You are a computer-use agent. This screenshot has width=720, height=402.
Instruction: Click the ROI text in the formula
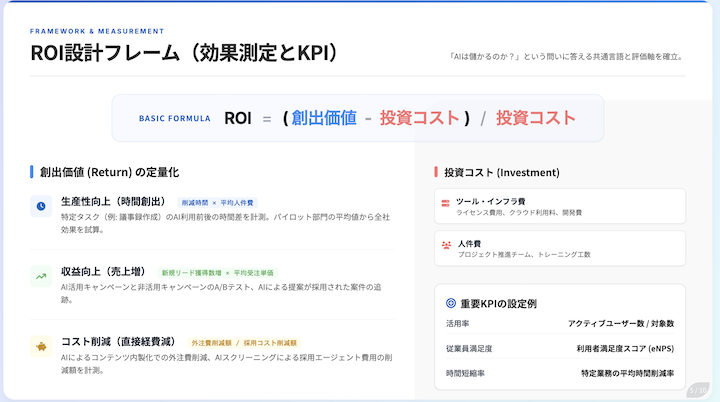(238, 119)
